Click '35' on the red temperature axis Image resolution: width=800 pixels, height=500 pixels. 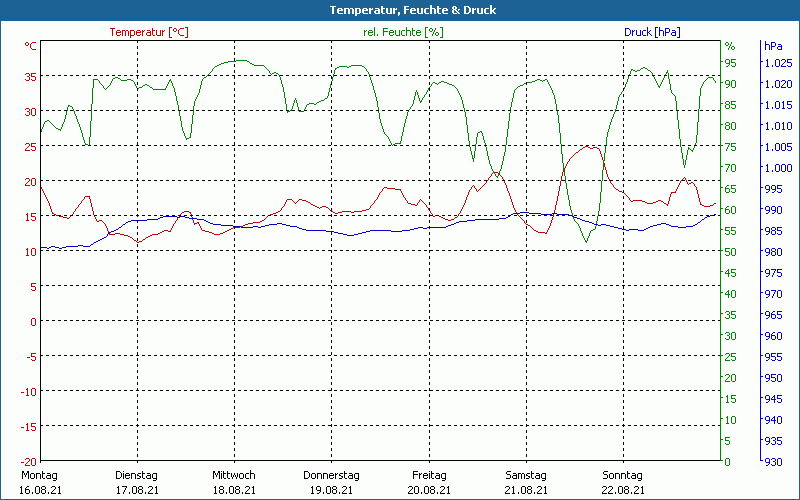[31, 77]
